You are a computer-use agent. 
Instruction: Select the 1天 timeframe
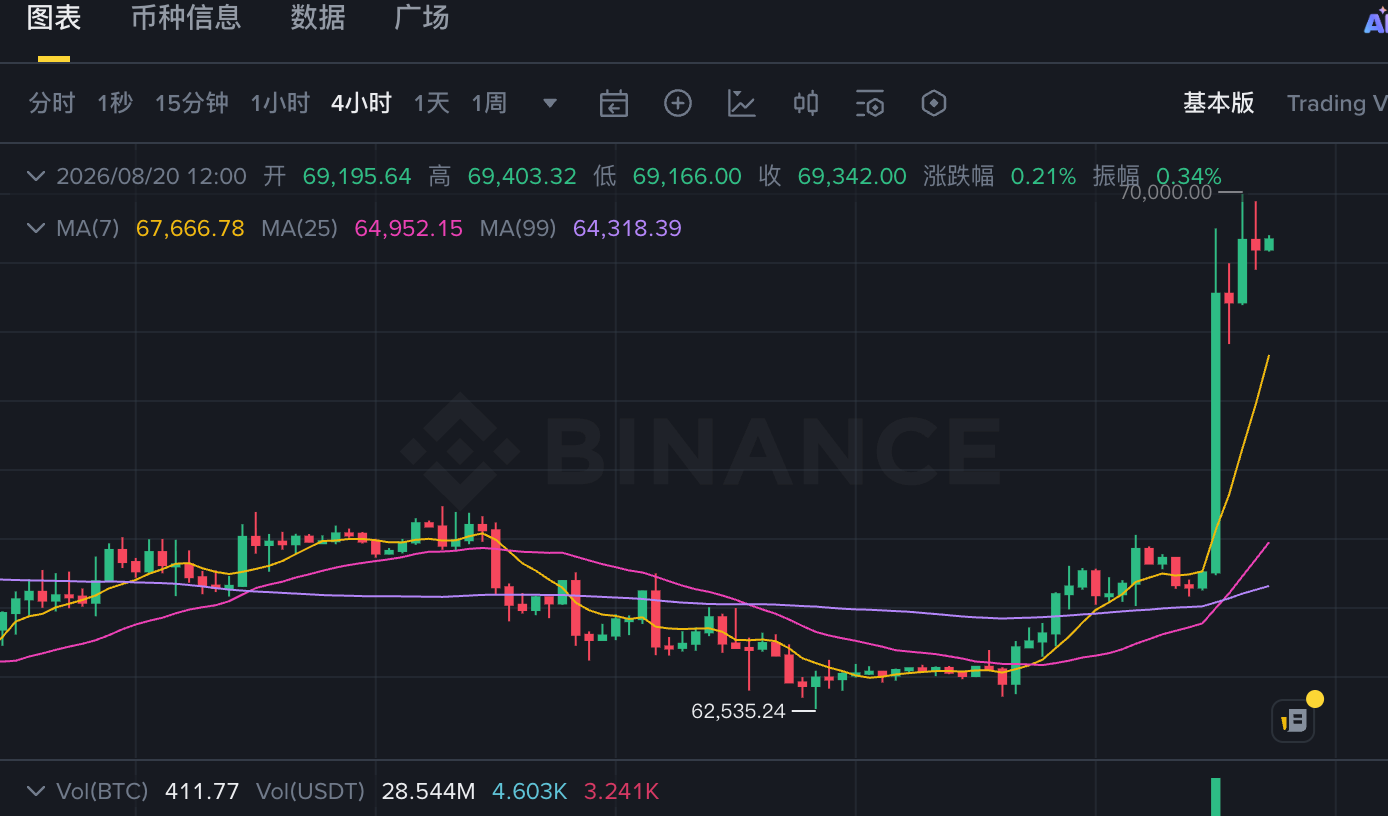pos(432,103)
